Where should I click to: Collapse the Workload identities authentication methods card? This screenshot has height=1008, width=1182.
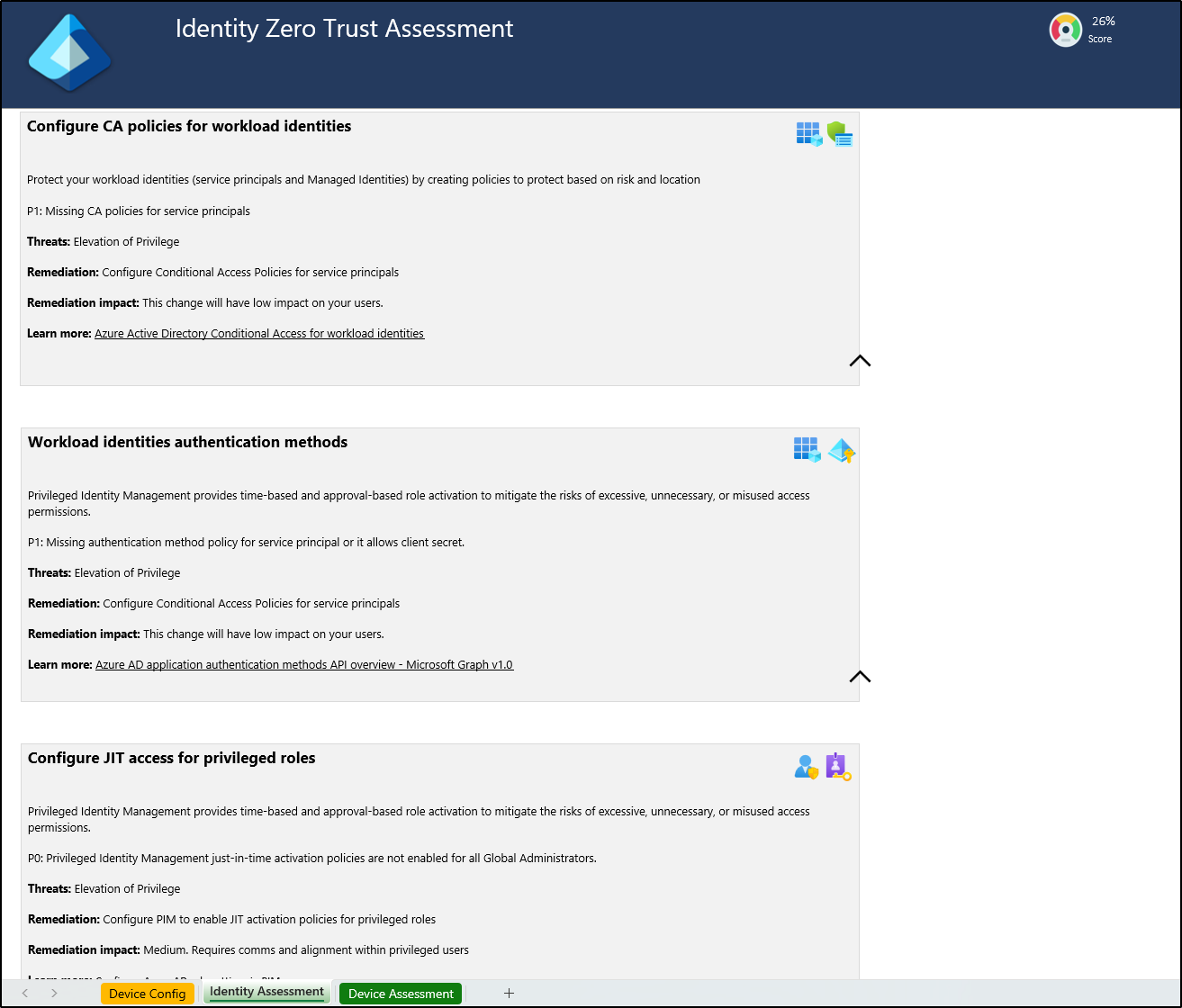(x=860, y=677)
